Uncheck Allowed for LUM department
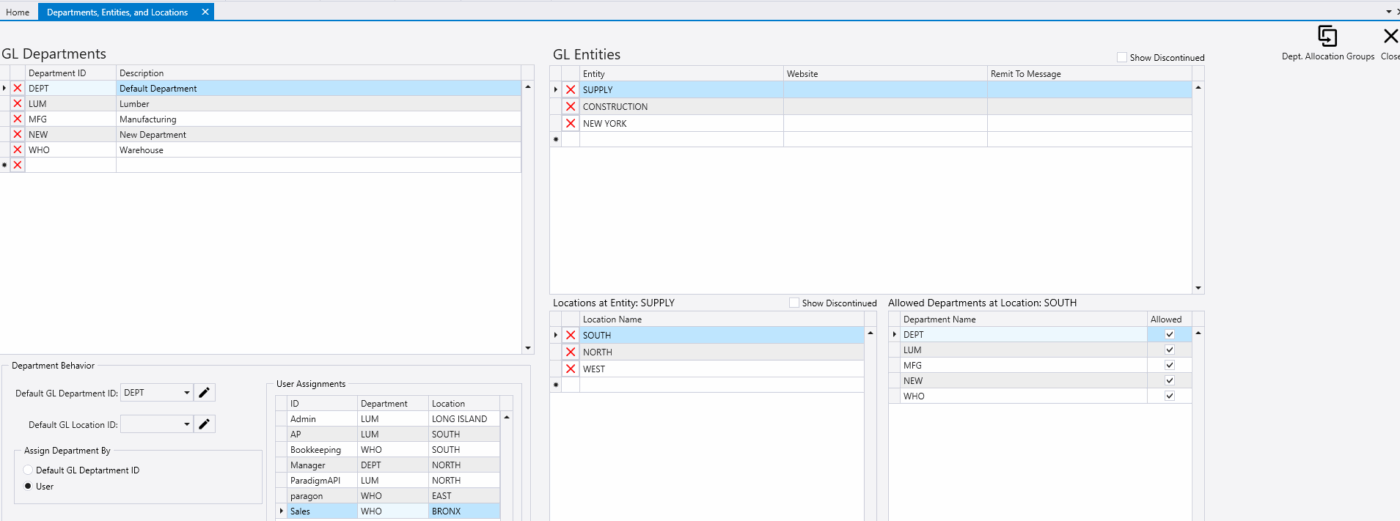This screenshot has width=1400, height=521. (x=1169, y=350)
